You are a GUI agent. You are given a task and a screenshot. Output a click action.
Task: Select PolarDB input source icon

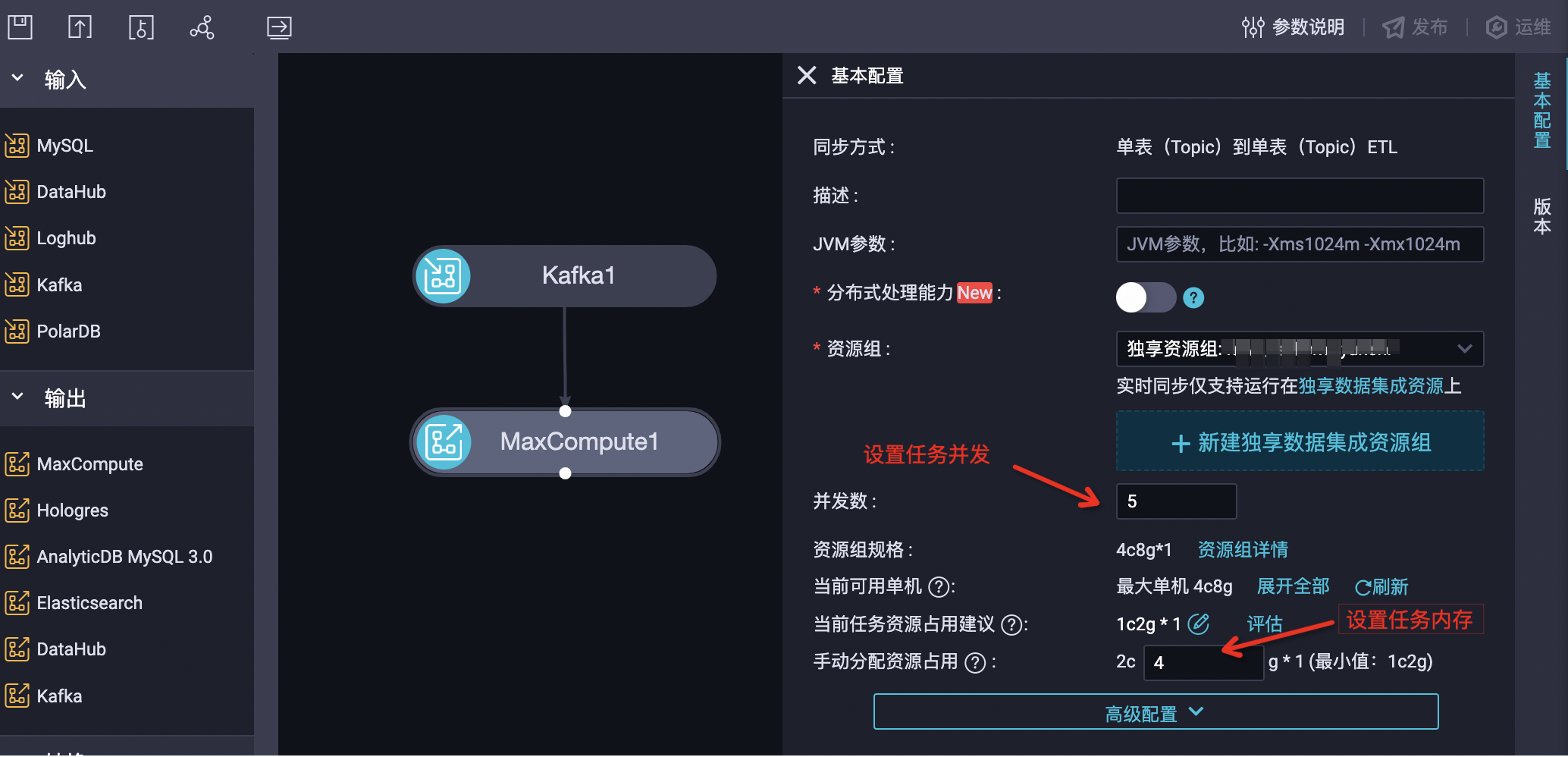(17, 331)
